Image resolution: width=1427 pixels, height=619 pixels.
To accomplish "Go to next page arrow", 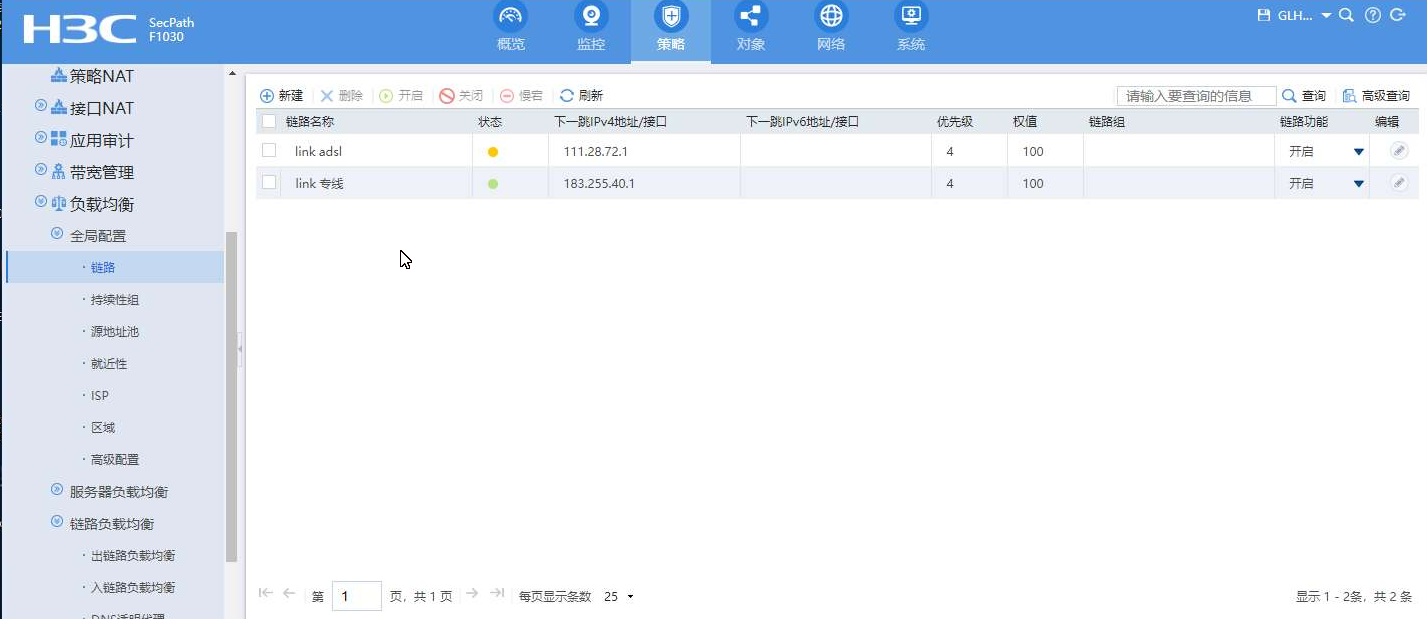I will (473, 593).
